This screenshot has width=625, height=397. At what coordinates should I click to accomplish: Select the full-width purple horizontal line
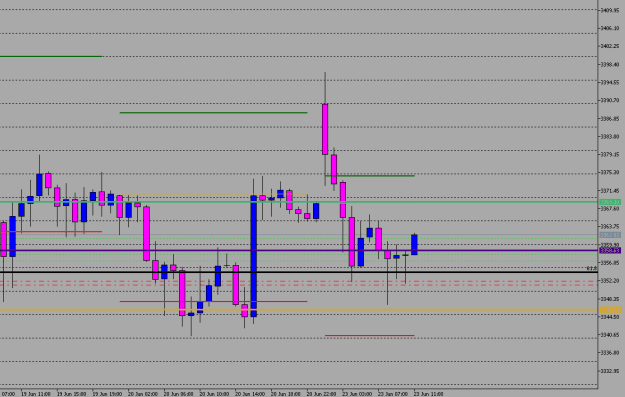click(x=299, y=251)
